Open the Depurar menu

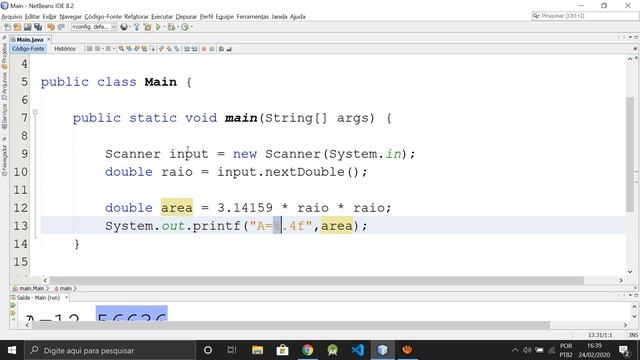point(186,17)
